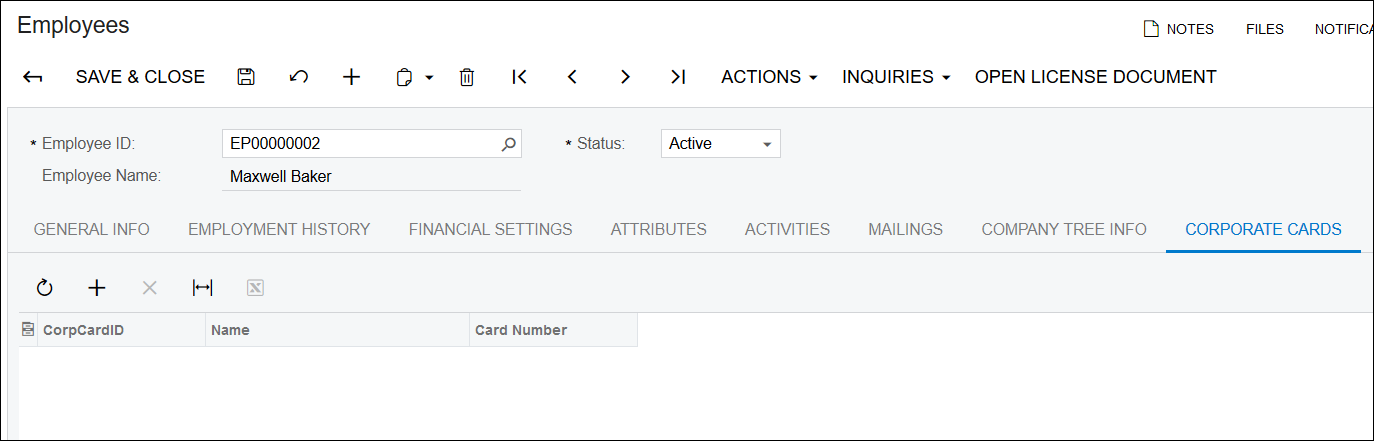Switch to the General Info tab
The height and width of the screenshot is (441, 1374).
click(92, 229)
